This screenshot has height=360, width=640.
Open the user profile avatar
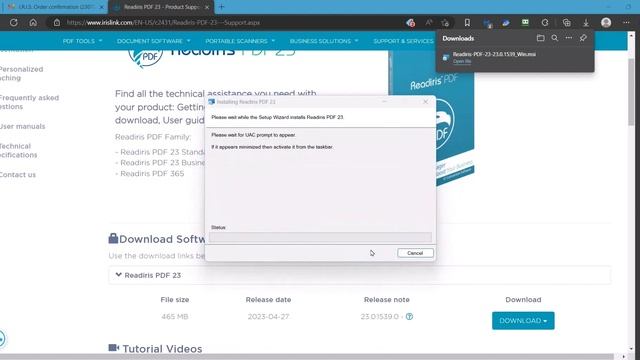click(x=606, y=22)
